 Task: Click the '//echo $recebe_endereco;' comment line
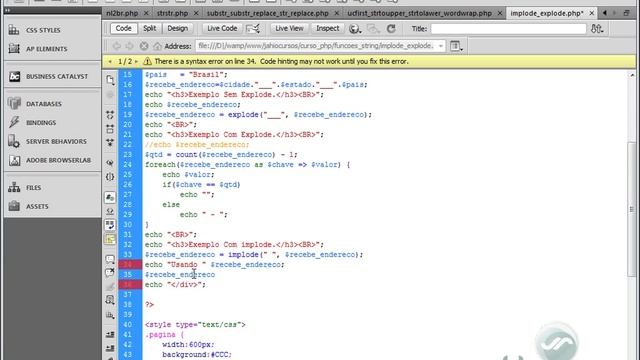point(197,145)
